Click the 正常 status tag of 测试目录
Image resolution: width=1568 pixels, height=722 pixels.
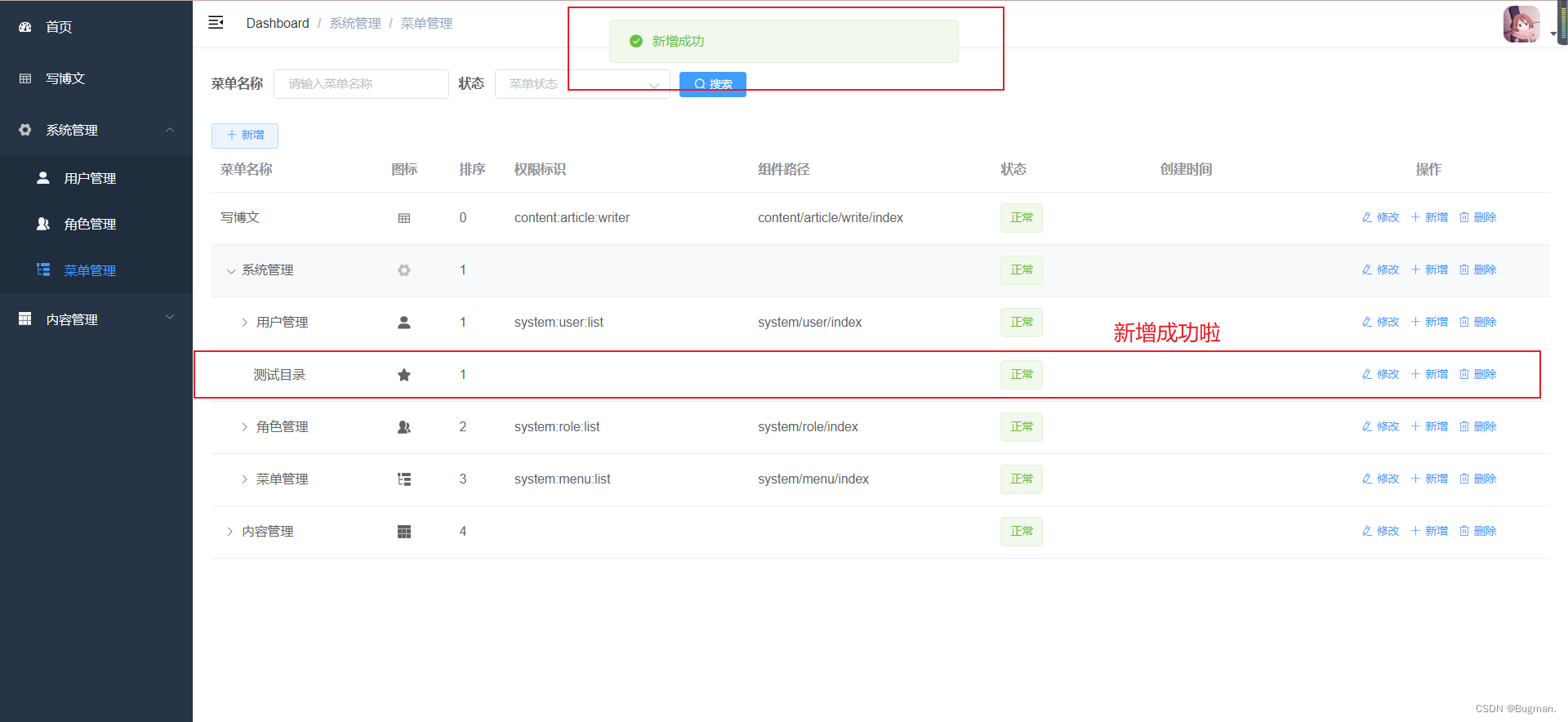click(x=1022, y=375)
